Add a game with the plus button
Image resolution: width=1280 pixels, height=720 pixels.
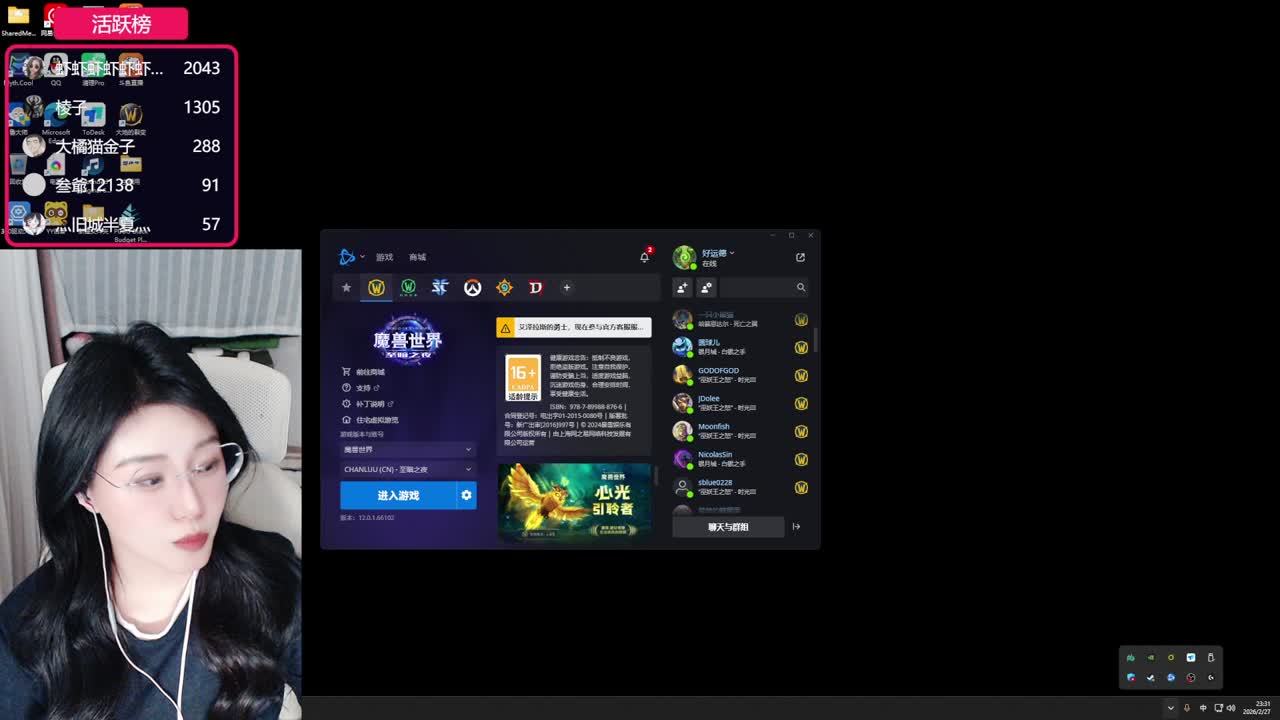click(566, 287)
